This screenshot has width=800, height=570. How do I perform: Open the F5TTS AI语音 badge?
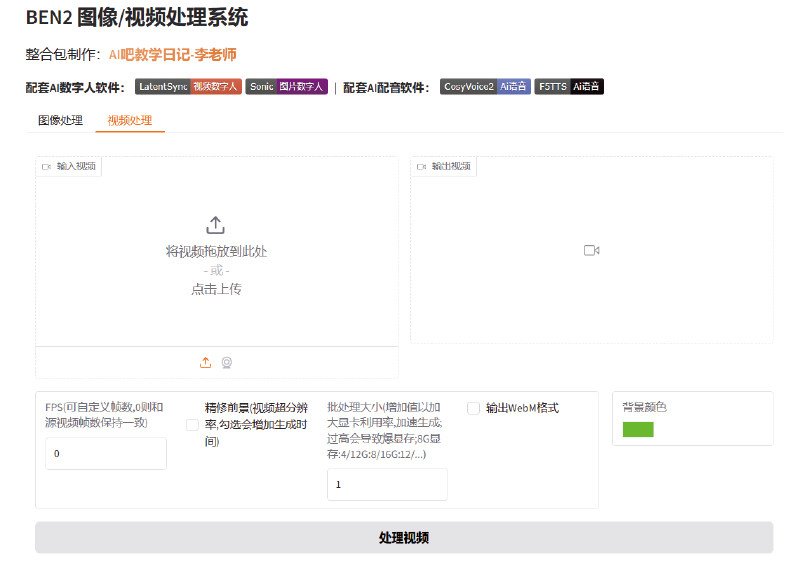[569, 87]
